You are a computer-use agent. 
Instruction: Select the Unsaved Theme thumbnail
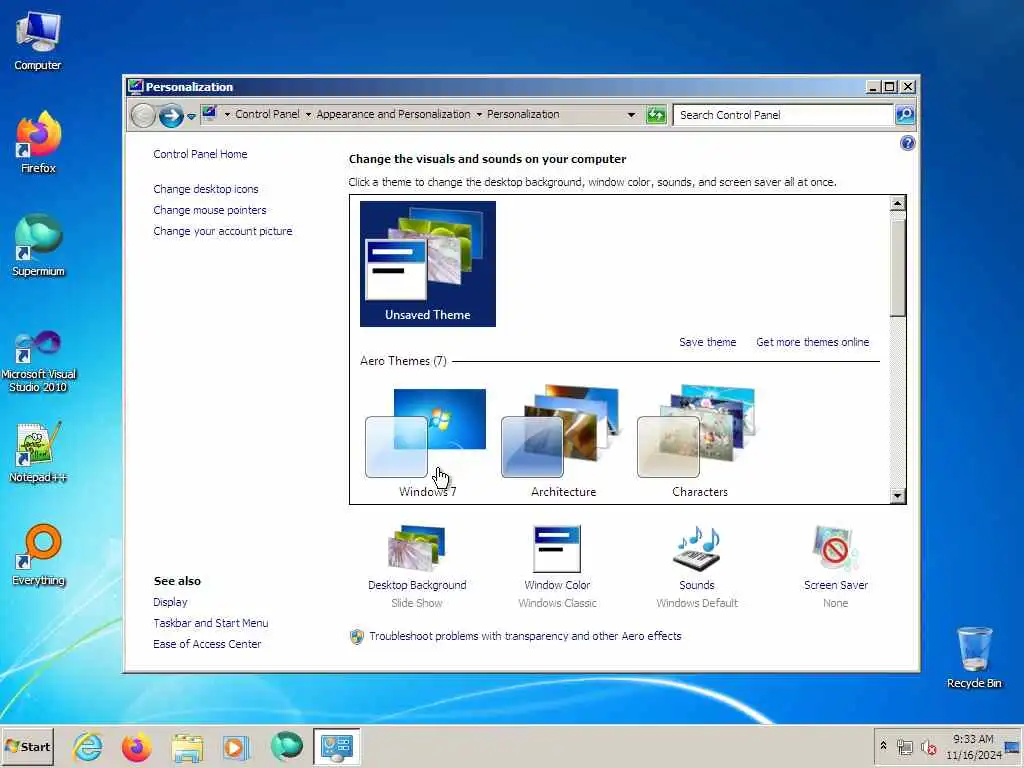pyautogui.click(x=428, y=264)
